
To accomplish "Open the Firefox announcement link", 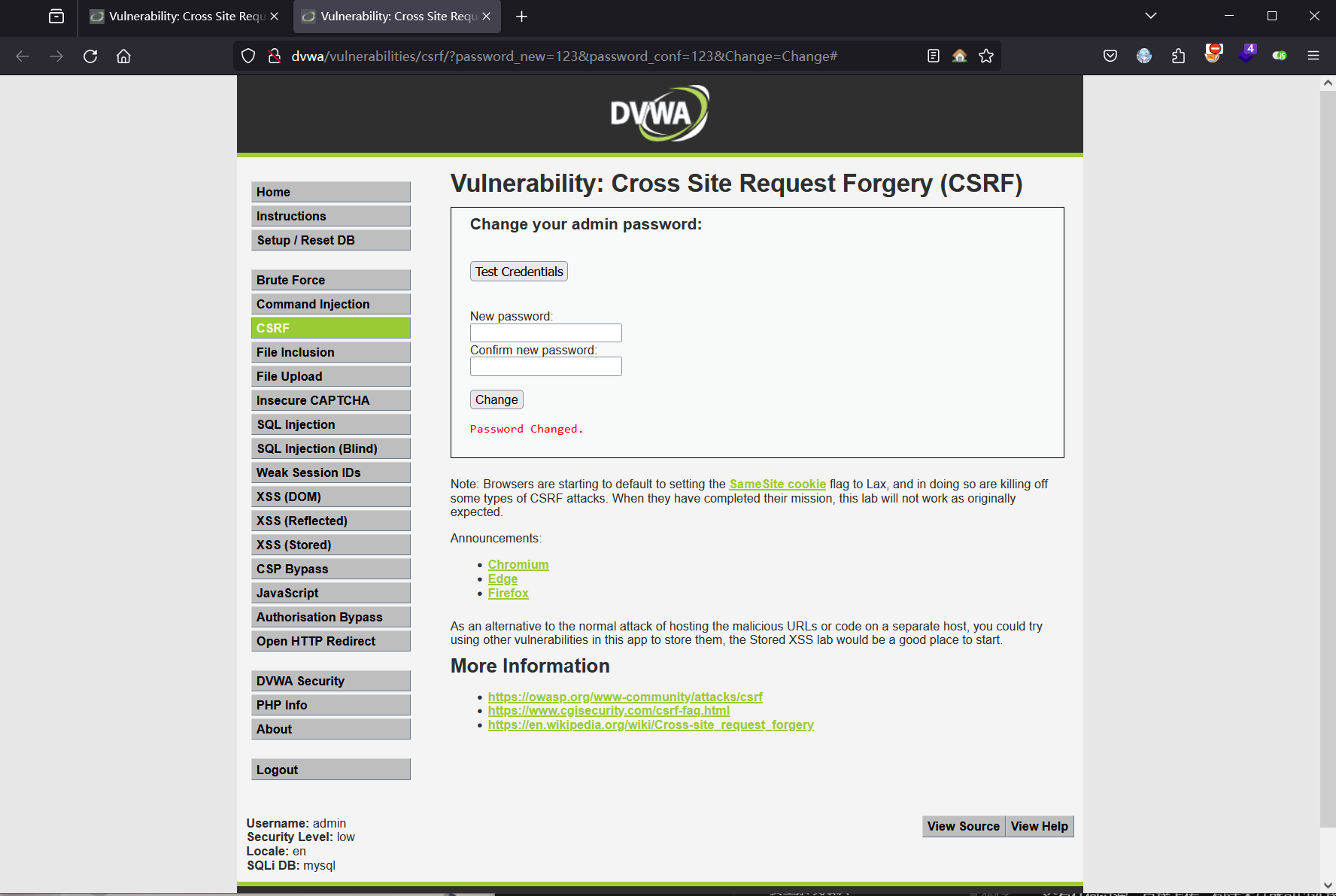I will point(509,594).
